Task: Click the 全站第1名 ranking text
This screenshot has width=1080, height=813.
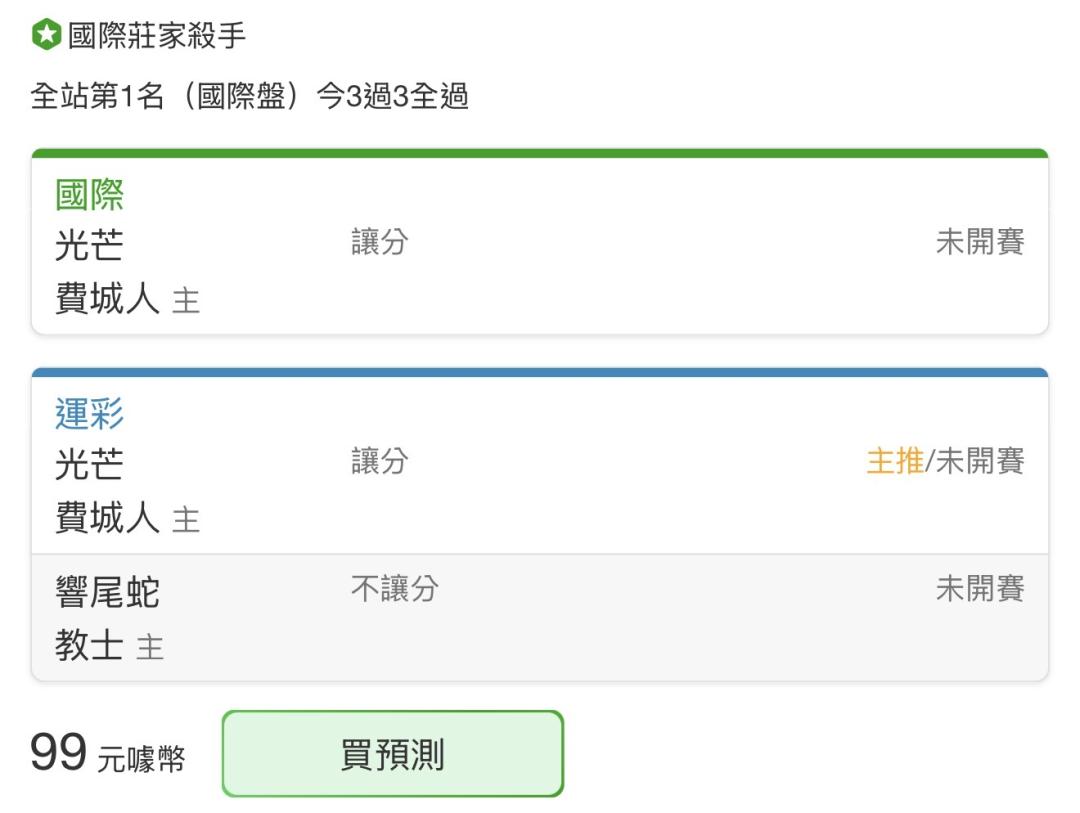Action: 97,96
